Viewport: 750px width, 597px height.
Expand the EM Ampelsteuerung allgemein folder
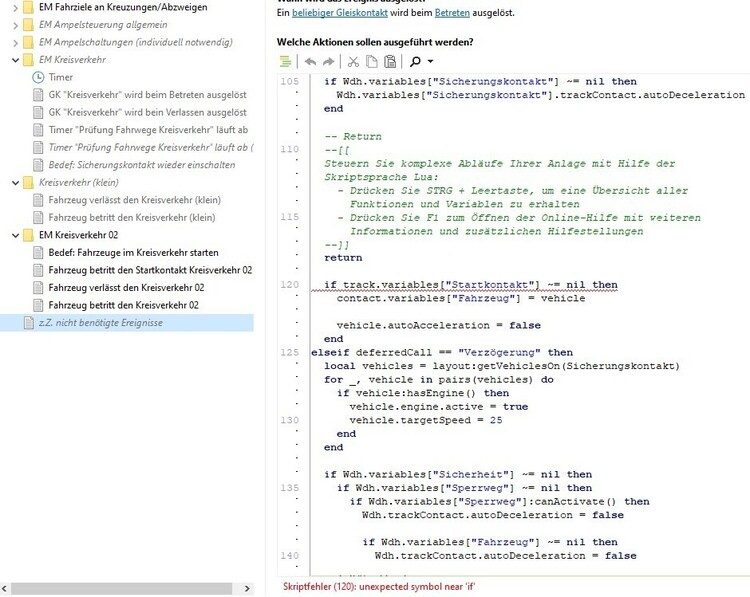pyautogui.click(x=14, y=26)
